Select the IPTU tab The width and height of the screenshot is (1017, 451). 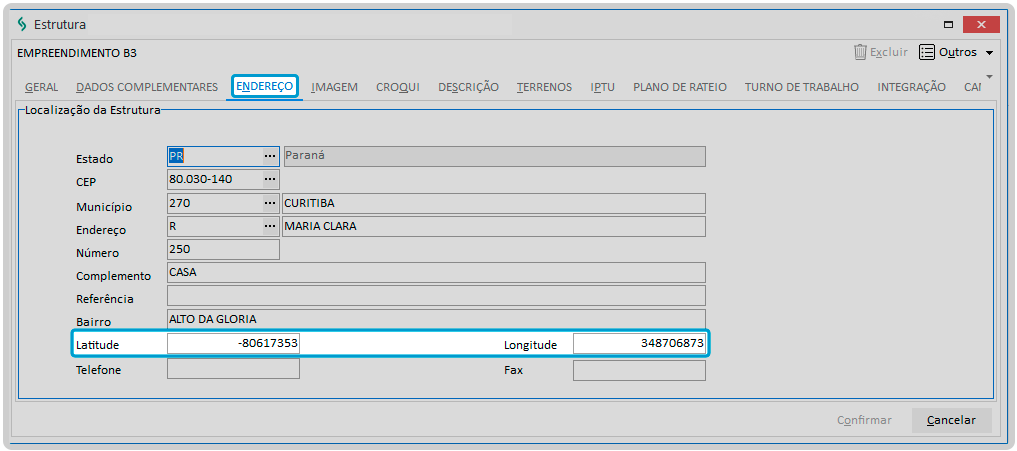(603, 87)
